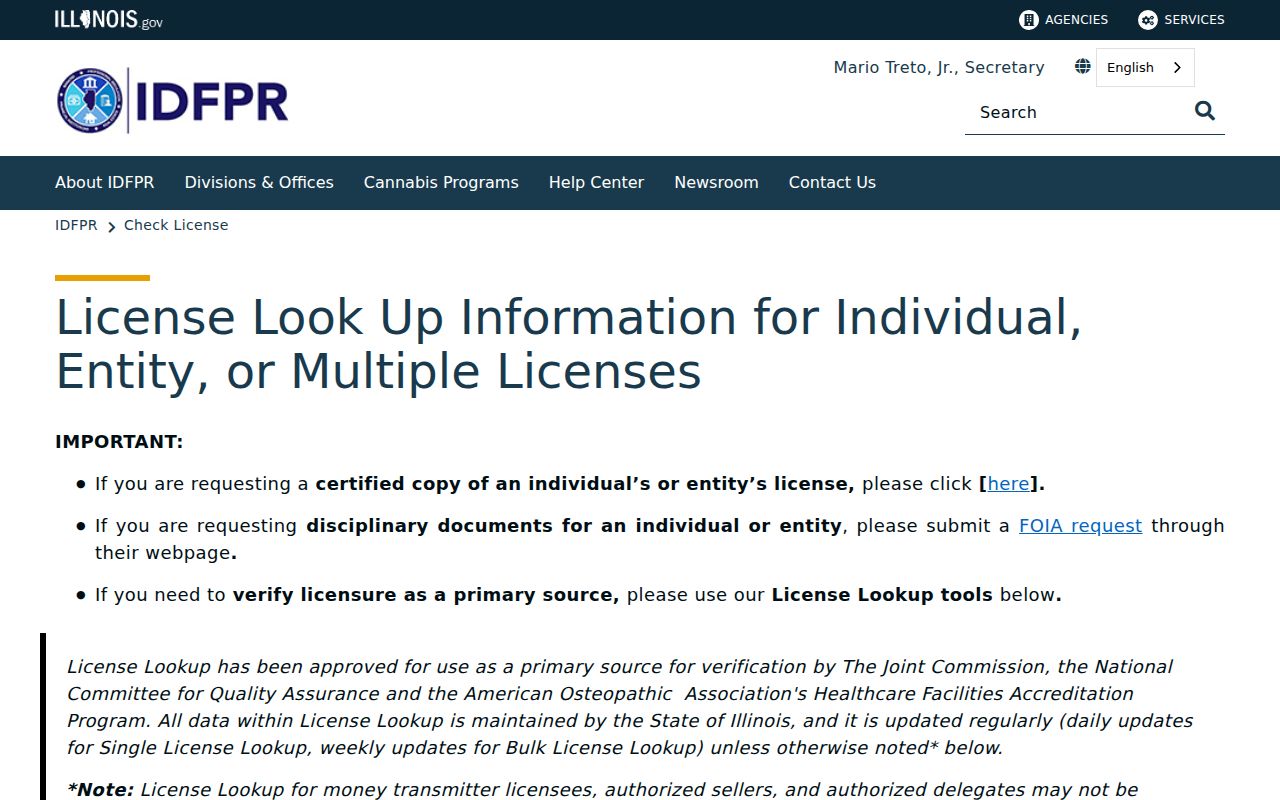Viewport: 1280px width, 800px height.
Task: Click the Illinois.gov logo
Action: [x=108, y=19]
